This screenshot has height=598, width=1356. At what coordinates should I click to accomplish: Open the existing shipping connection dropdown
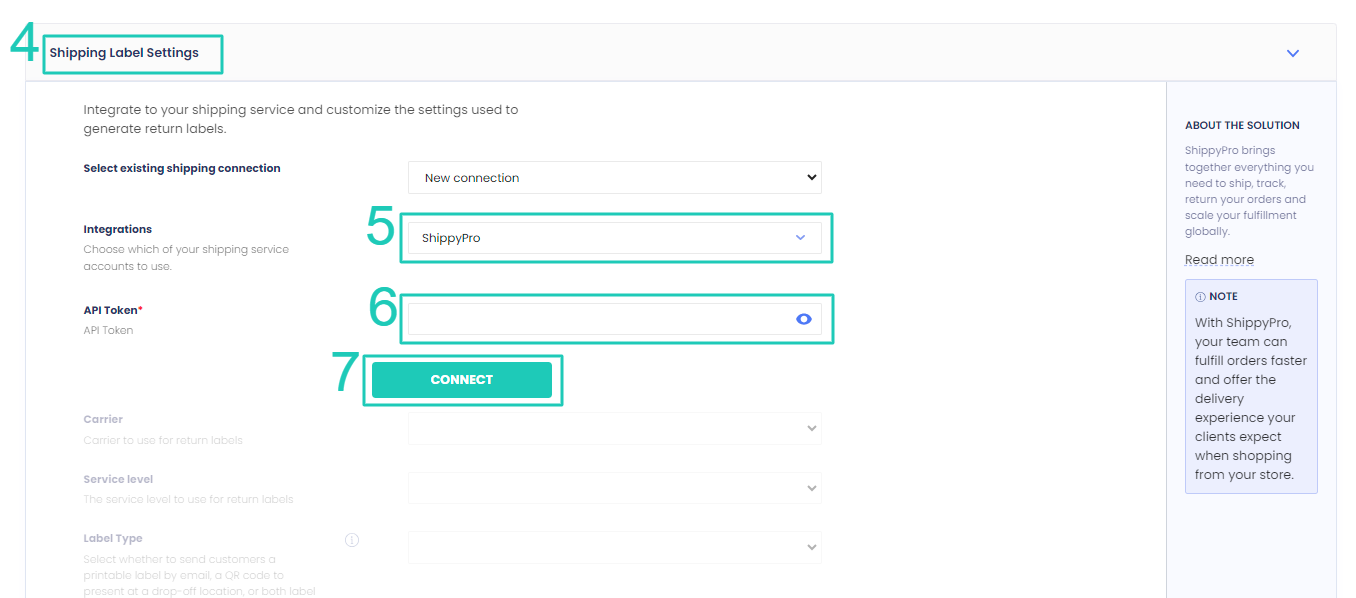(615, 178)
